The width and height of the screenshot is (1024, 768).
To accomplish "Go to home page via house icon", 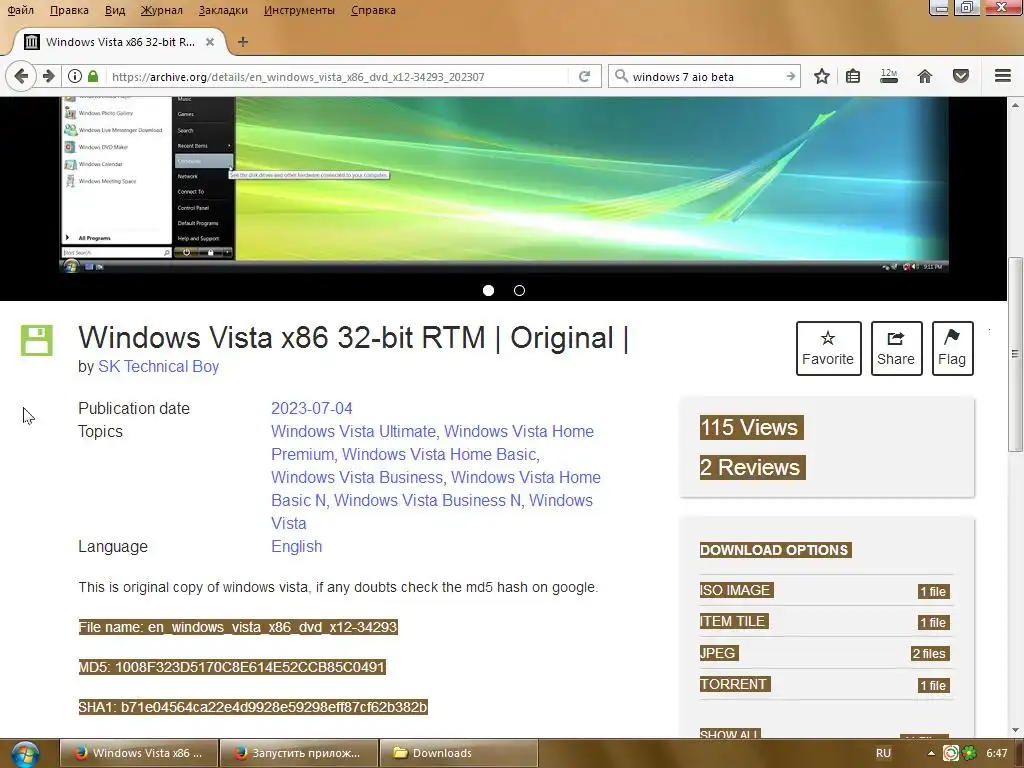I will pyautogui.click(x=925, y=76).
